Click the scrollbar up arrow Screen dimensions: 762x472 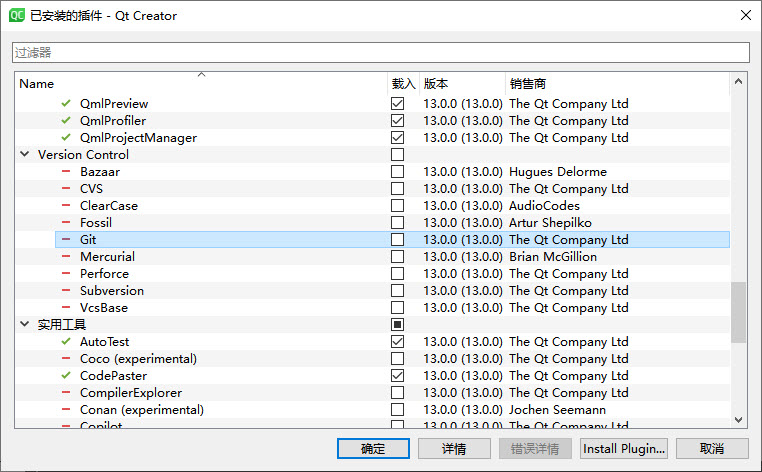coord(738,82)
